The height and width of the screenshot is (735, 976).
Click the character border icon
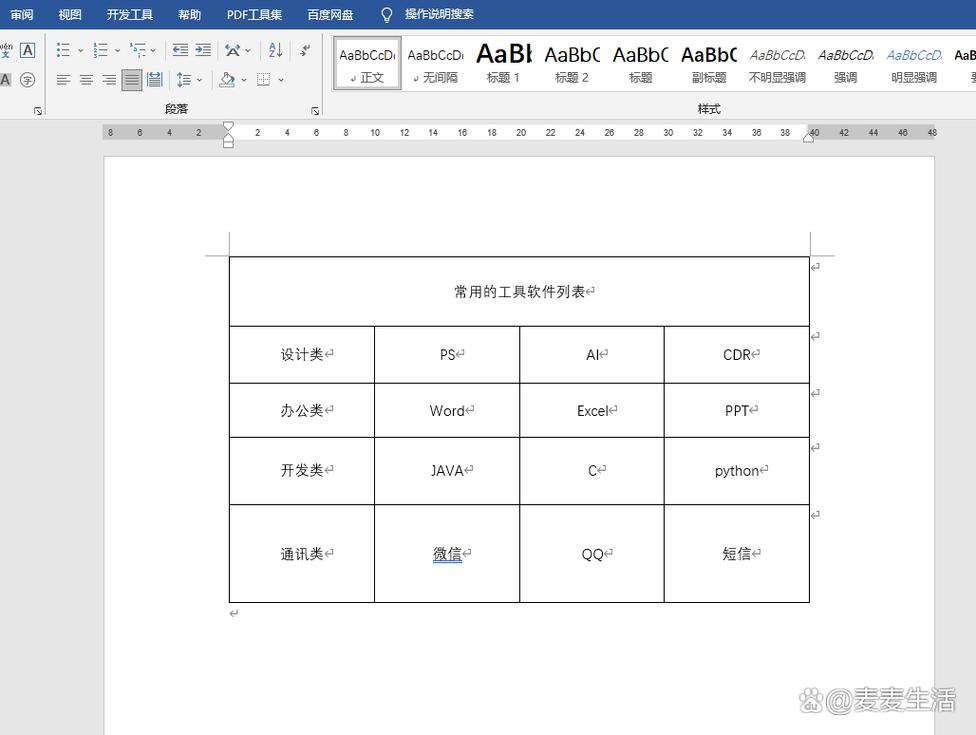point(27,50)
